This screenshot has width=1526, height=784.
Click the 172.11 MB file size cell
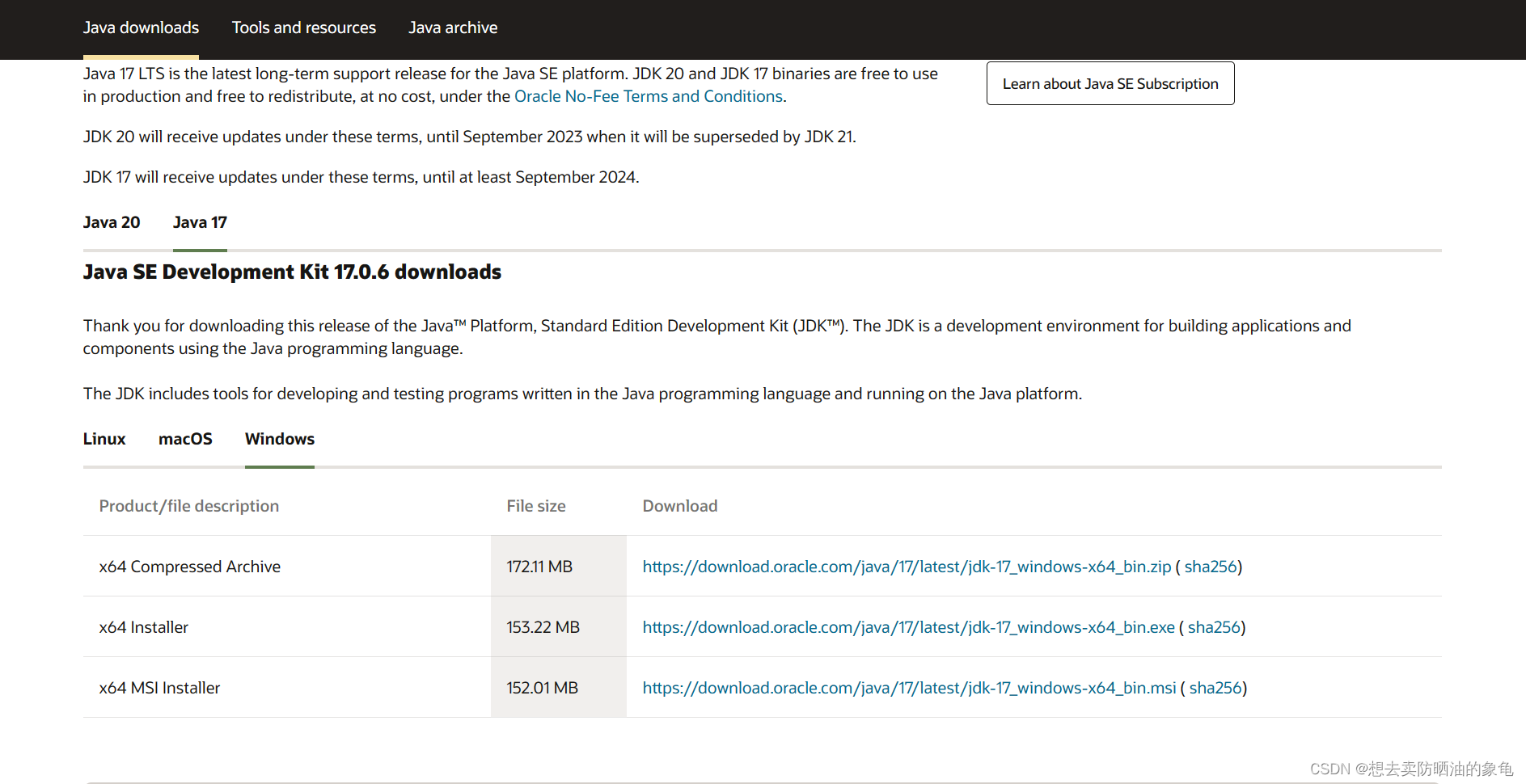click(559, 567)
